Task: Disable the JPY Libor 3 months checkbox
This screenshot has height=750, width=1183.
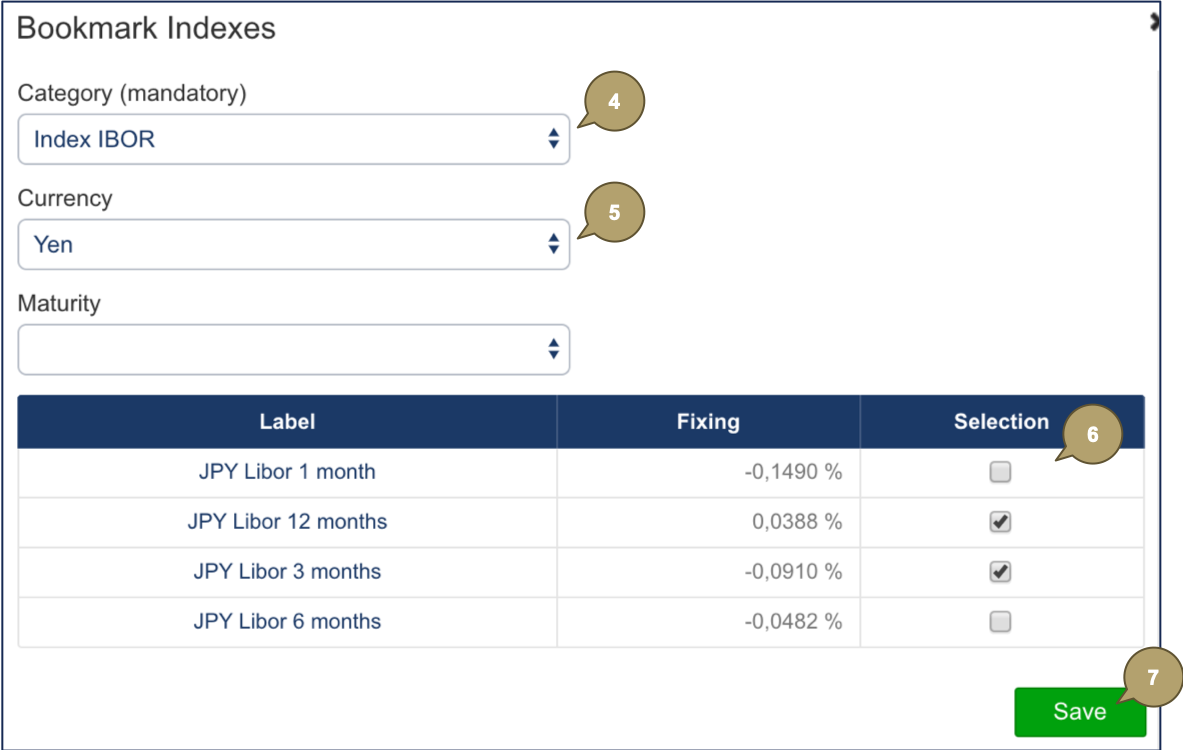Action: point(999,571)
